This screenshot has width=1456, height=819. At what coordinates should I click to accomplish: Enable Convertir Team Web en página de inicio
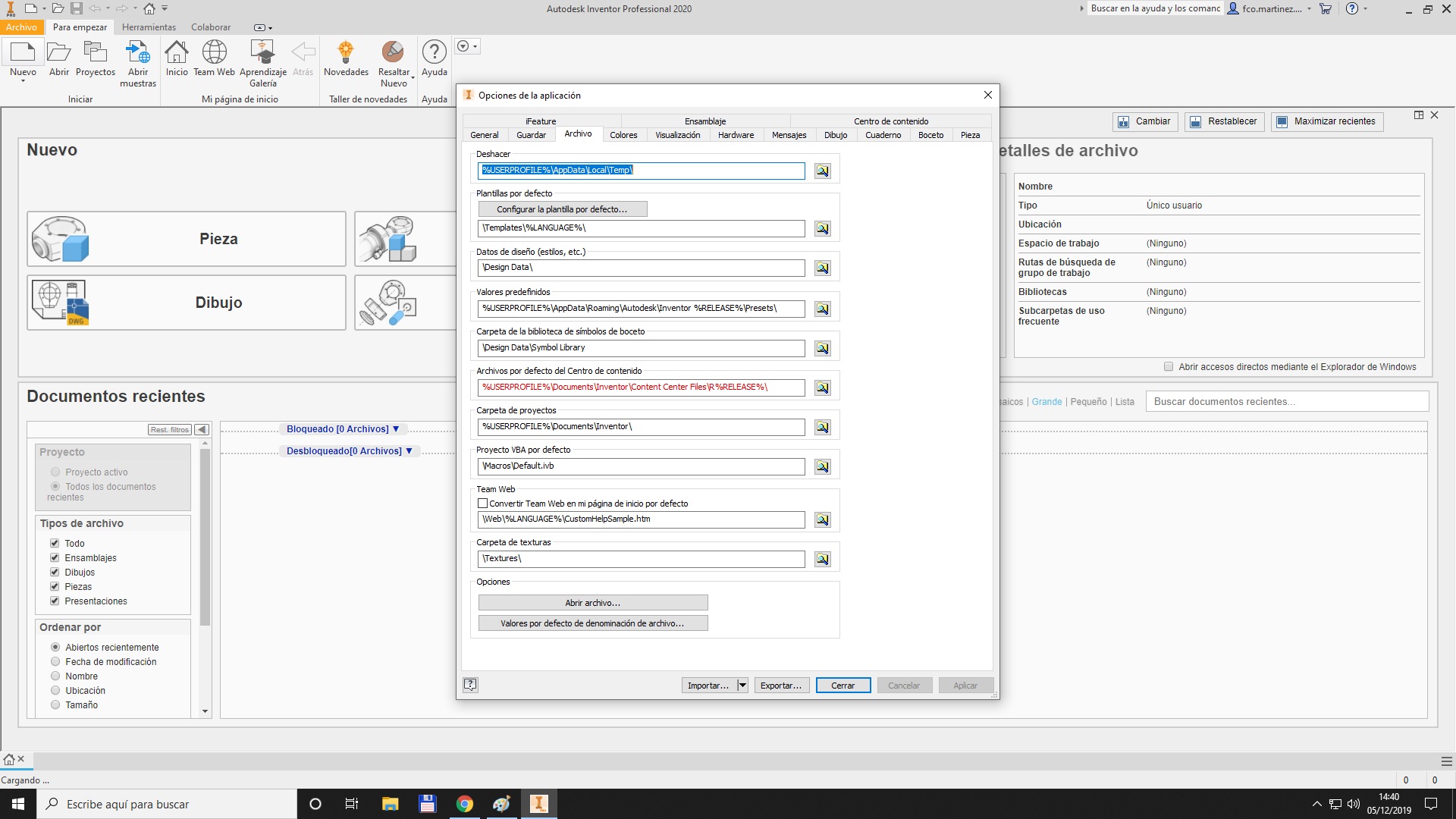pyautogui.click(x=482, y=504)
